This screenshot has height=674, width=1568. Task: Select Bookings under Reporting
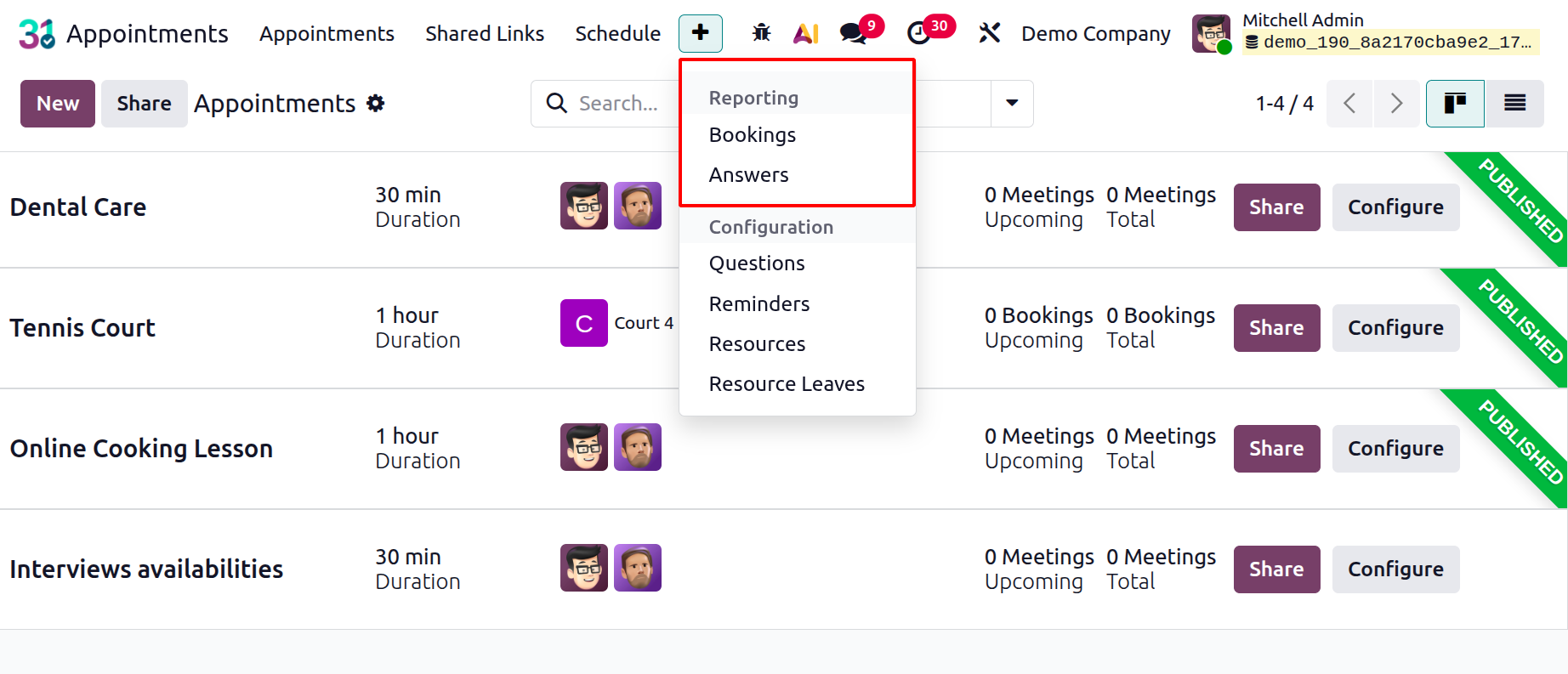point(753,135)
